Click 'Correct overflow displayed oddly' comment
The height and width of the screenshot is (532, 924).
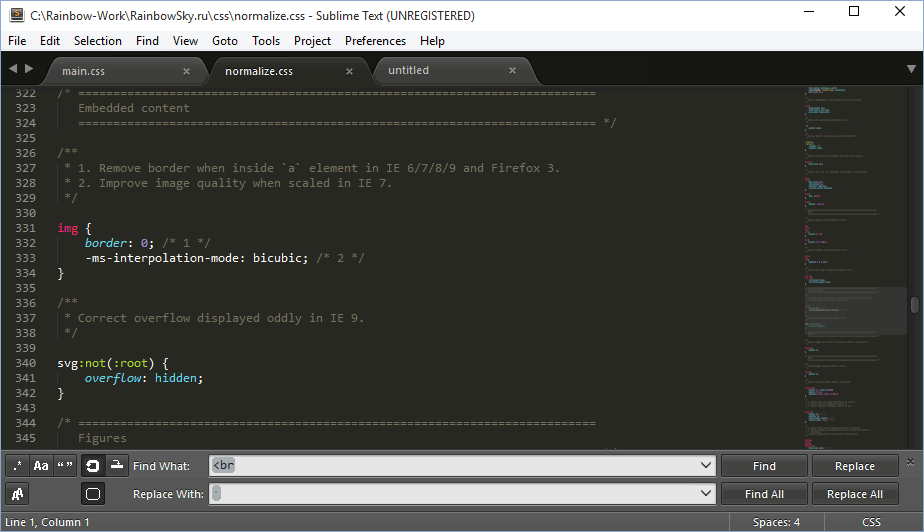[192, 318]
